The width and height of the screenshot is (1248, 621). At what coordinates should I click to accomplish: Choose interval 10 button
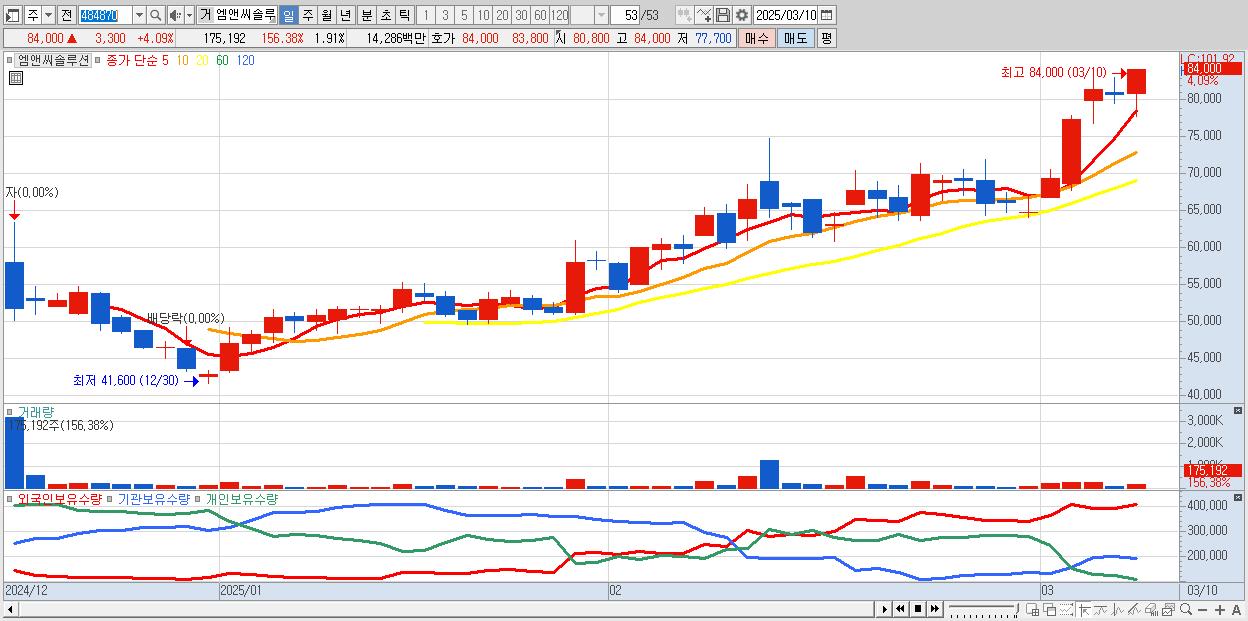pyautogui.click(x=483, y=15)
